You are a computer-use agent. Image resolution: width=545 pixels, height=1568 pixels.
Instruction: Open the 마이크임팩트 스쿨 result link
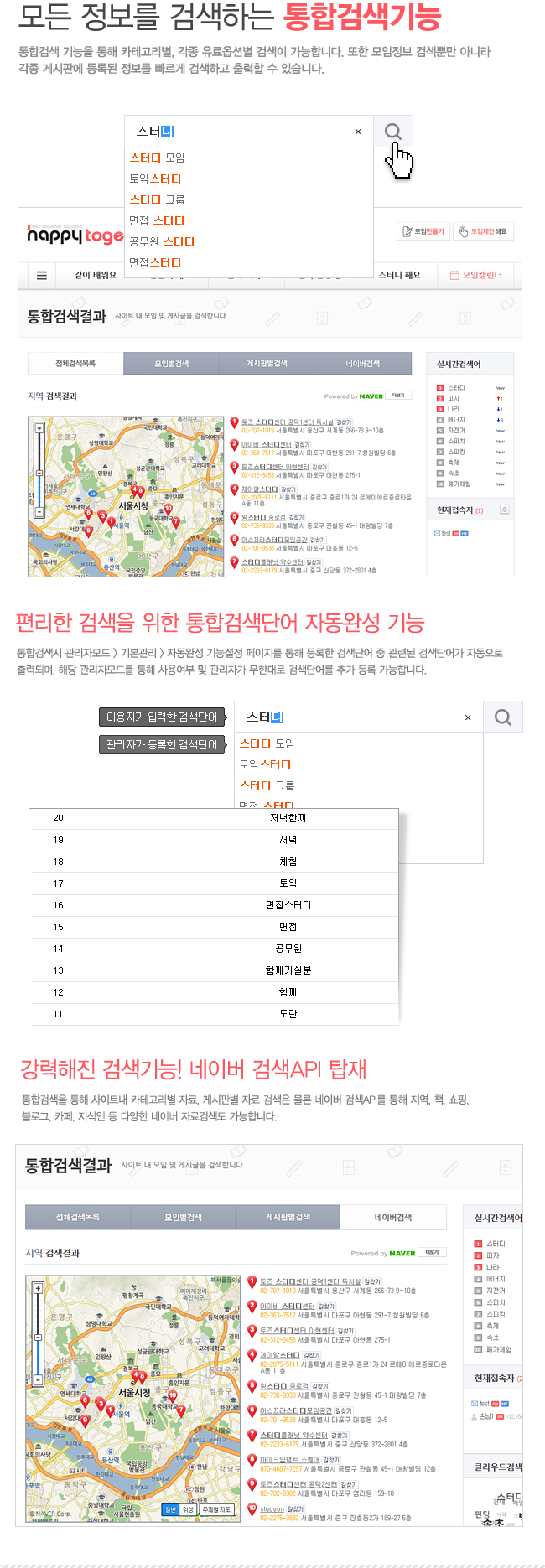click(290, 1460)
